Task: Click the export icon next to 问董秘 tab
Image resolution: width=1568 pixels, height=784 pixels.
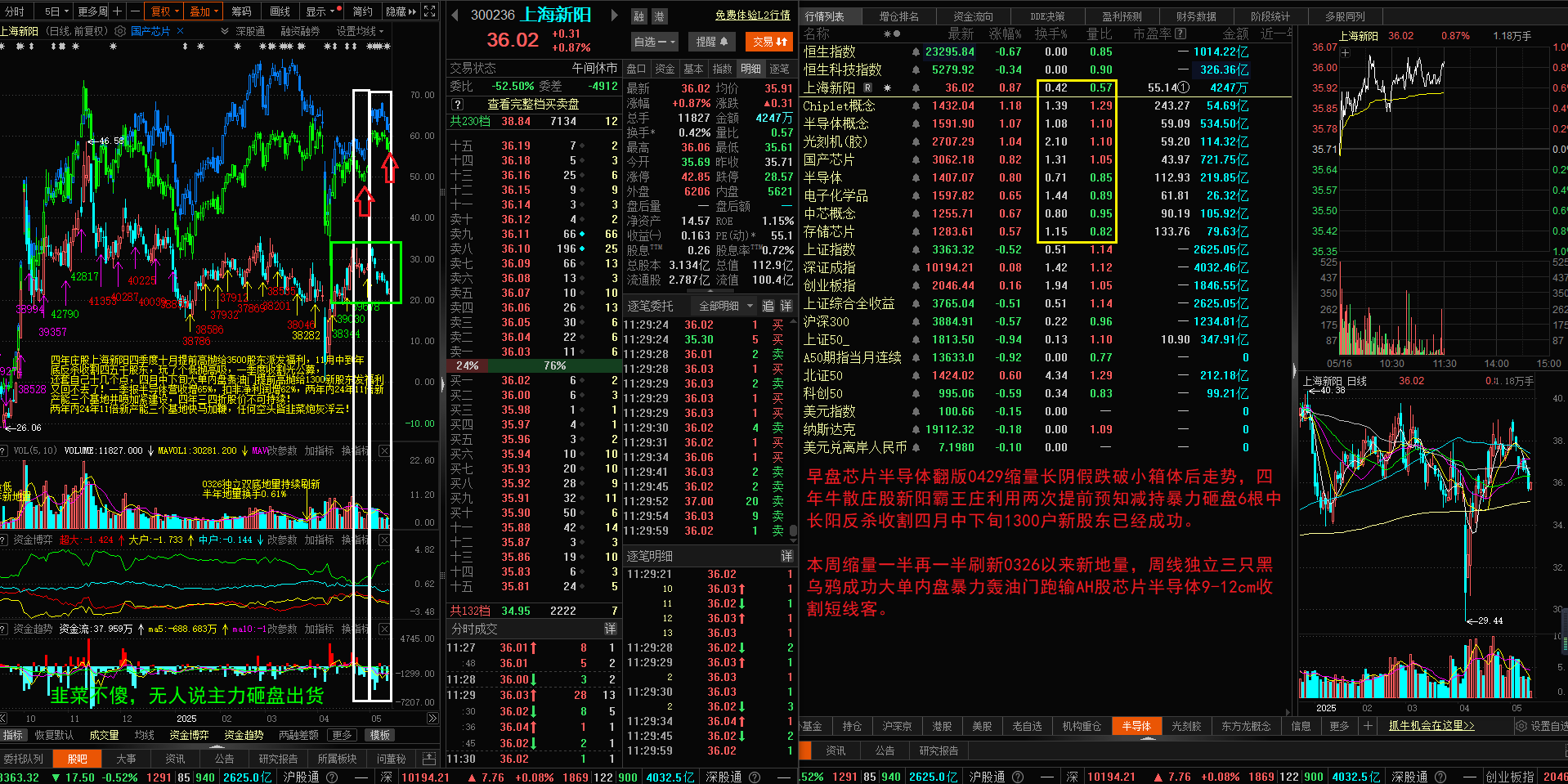Action: point(428,759)
